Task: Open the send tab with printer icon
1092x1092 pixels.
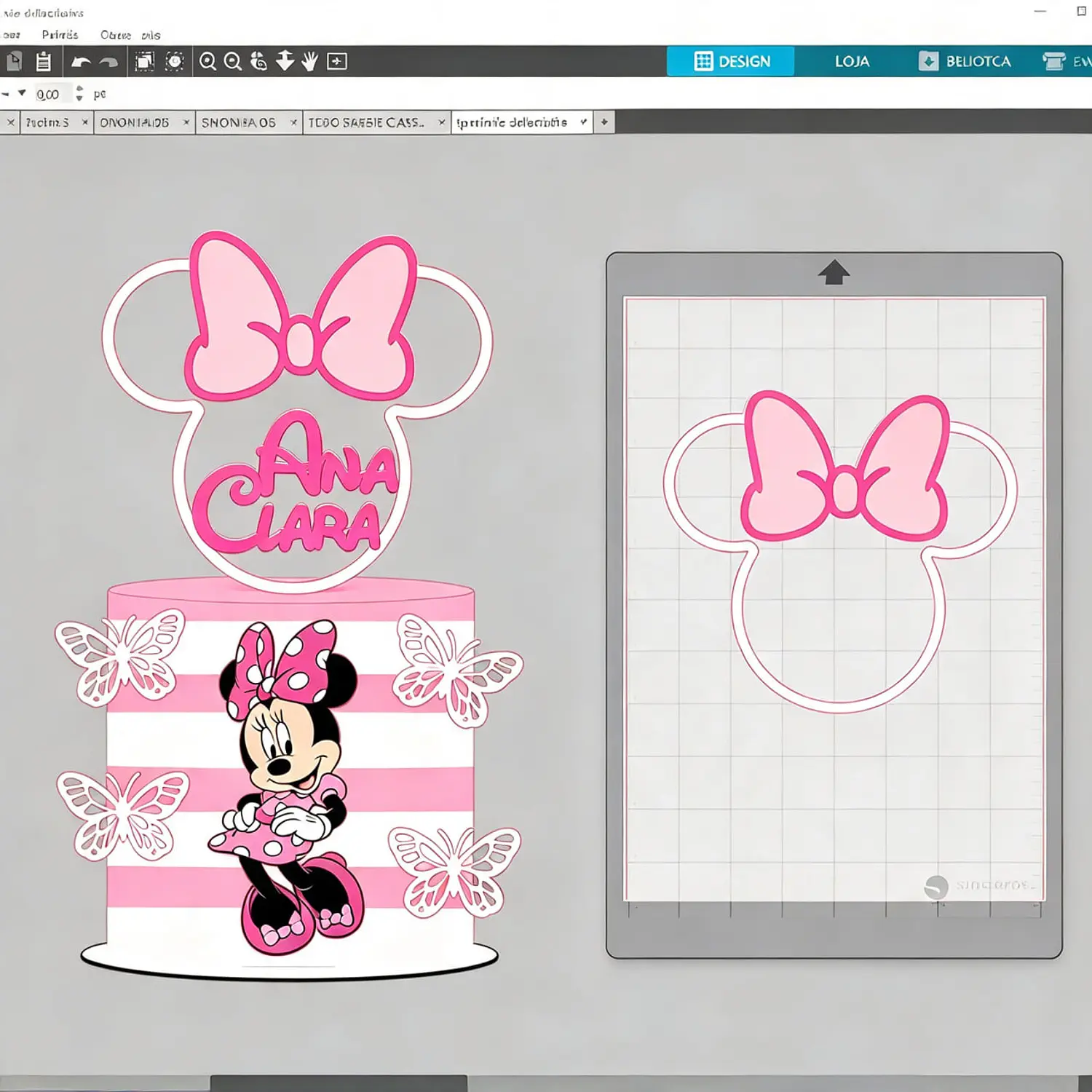Action: pos(1066,61)
